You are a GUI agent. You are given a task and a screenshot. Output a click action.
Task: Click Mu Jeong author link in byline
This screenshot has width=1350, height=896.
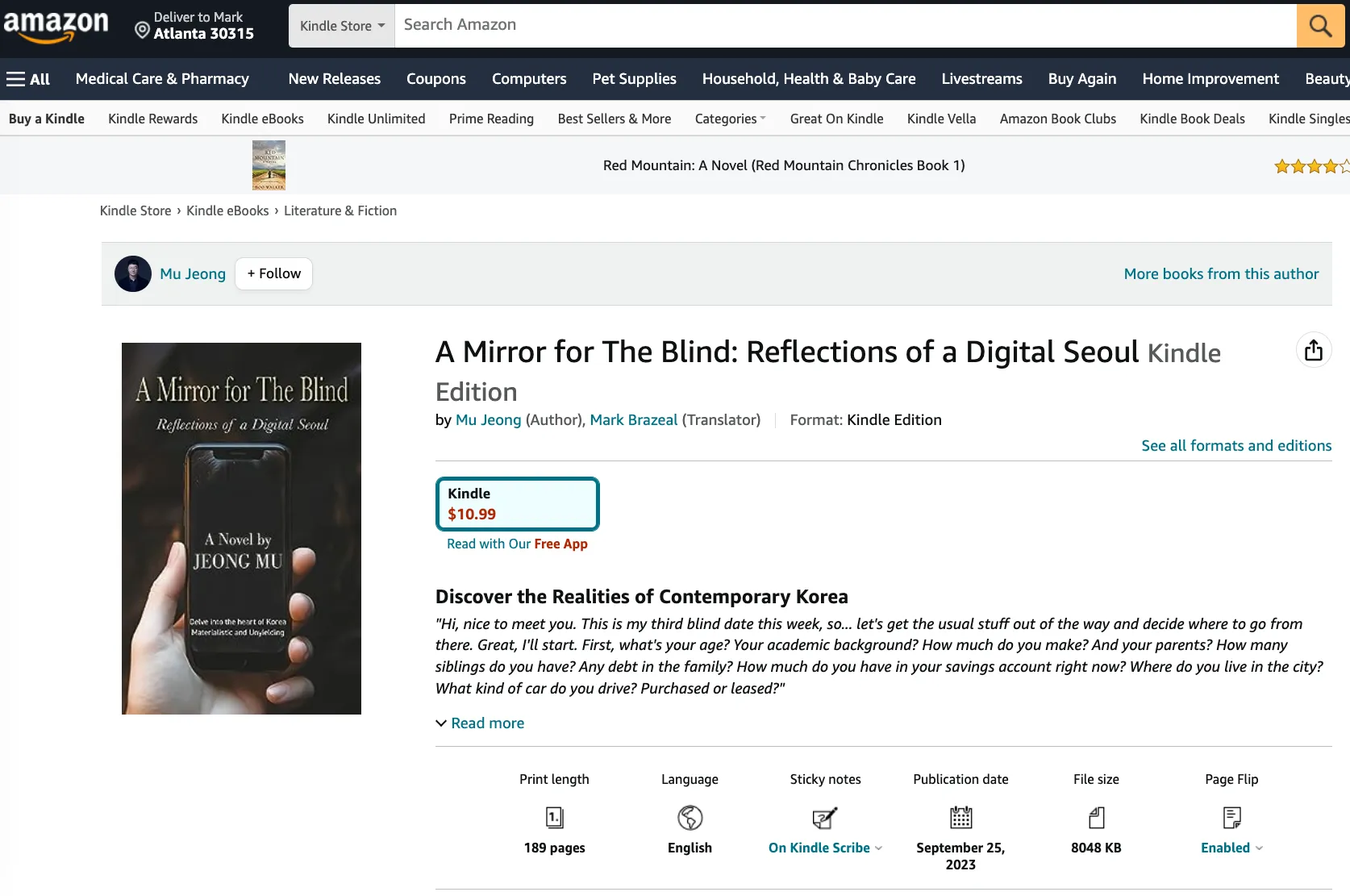click(489, 420)
